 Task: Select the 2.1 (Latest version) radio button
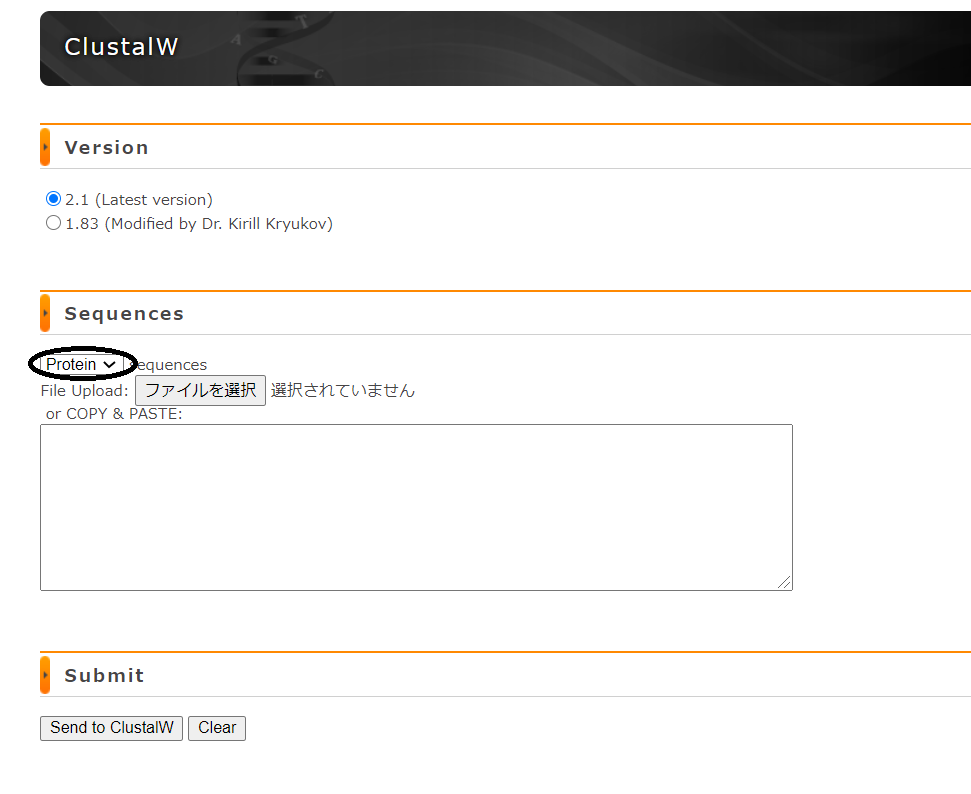(53, 199)
